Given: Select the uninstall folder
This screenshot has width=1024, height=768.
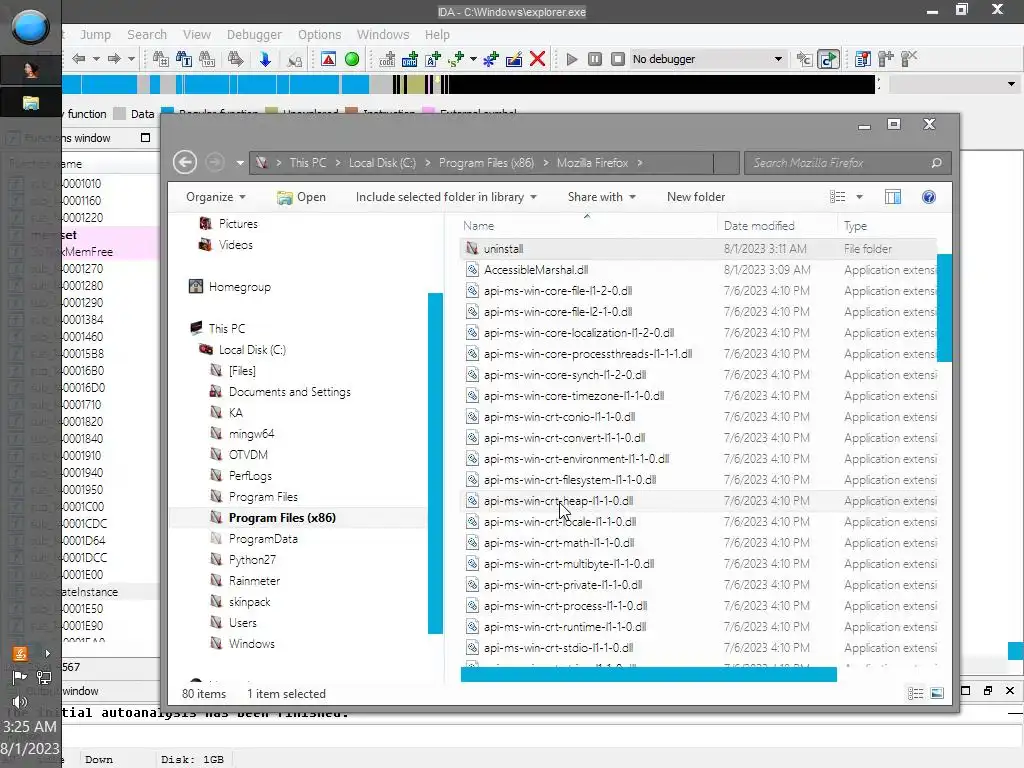Looking at the screenshot, I should [x=699, y=249].
